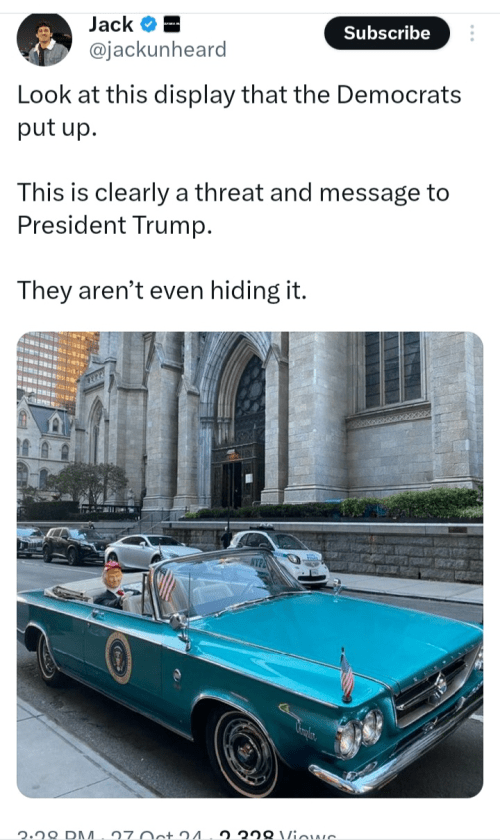The width and height of the screenshot is (500, 840).
Task: Click the masked figure seated in convertible
Action: (112, 584)
